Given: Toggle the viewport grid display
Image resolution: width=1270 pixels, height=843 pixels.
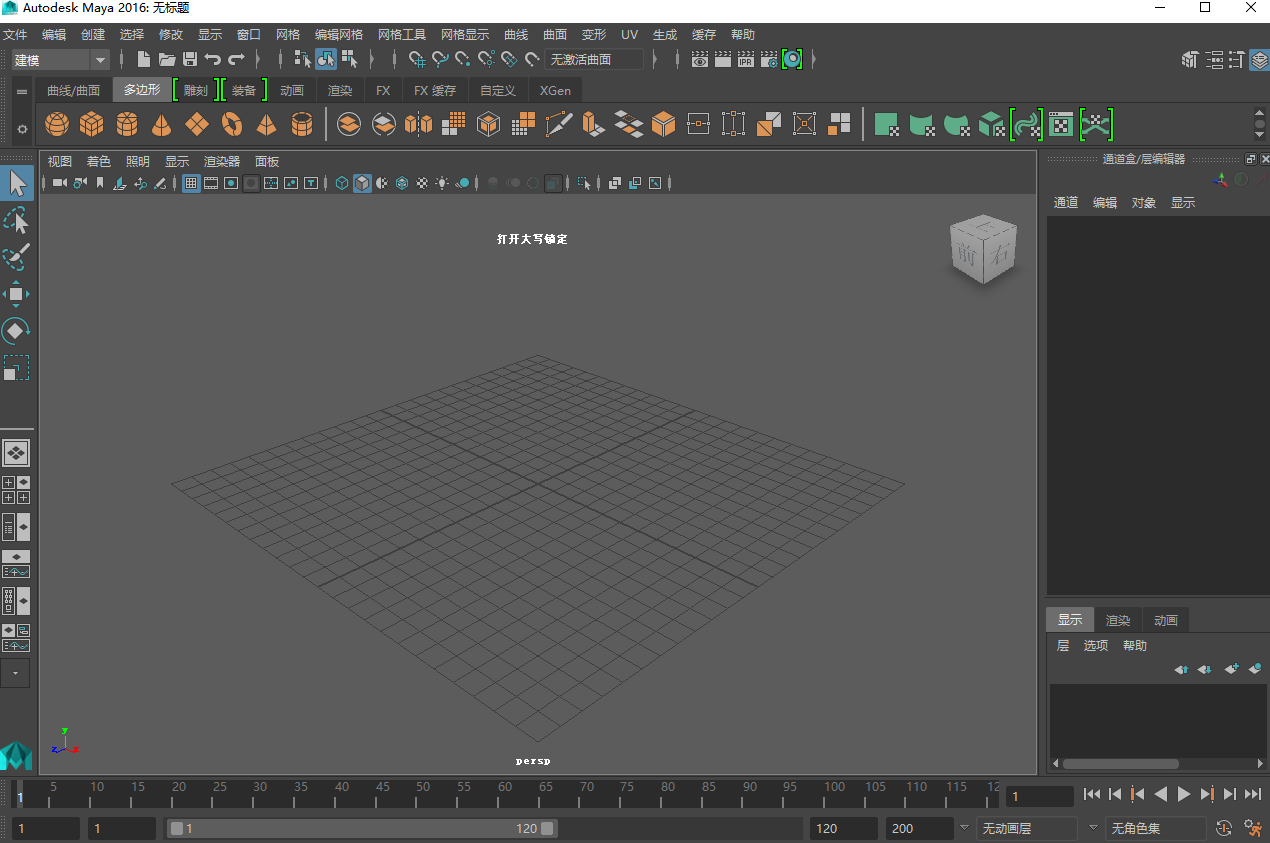Looking at the screenshot, I should (191, 183).
